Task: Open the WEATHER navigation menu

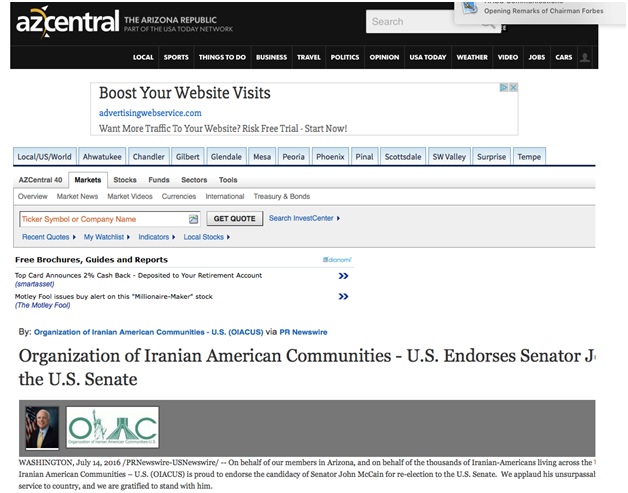Action: [x=472, y=57]
